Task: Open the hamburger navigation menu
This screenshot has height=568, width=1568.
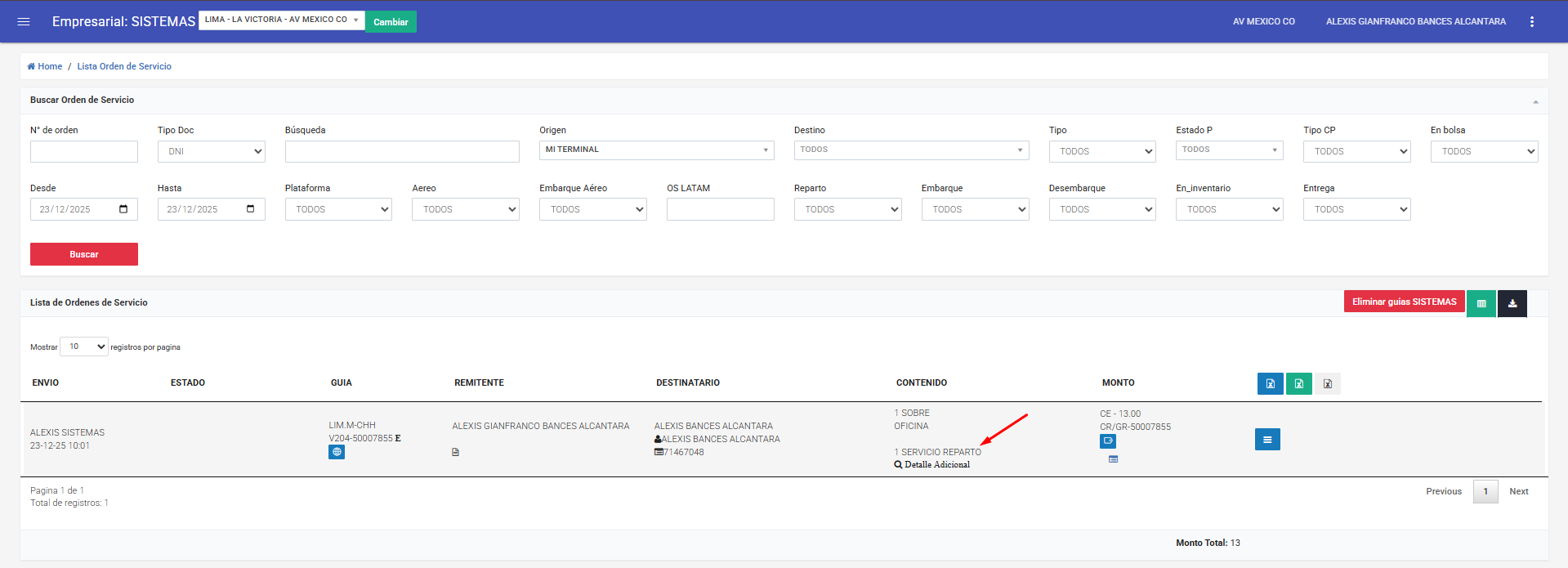Action: 24,21
